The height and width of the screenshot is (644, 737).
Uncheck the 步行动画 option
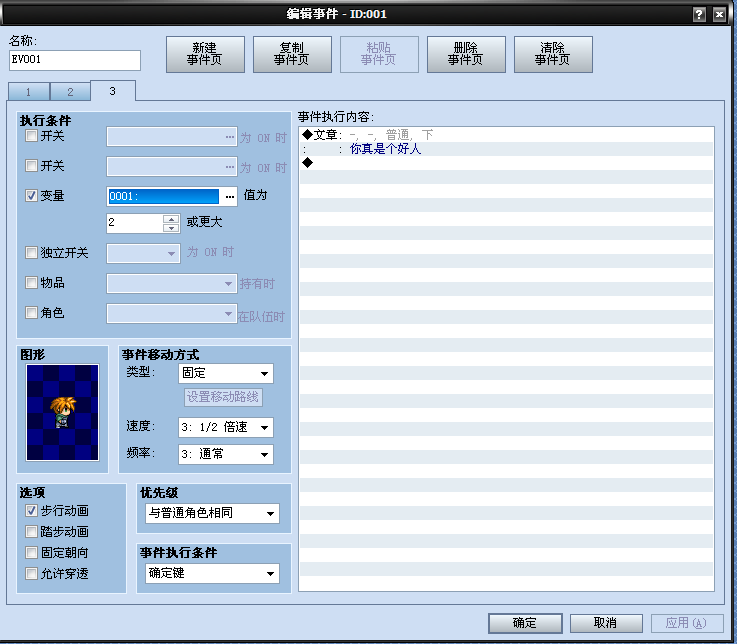pyautogui.click(x=31, y=510)
